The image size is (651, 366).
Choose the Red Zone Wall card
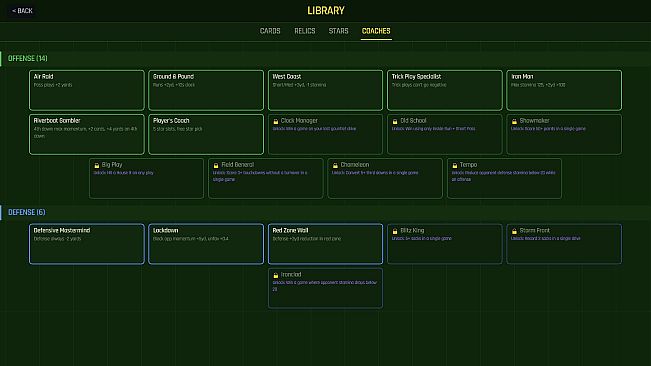click(x=325, y=244)
